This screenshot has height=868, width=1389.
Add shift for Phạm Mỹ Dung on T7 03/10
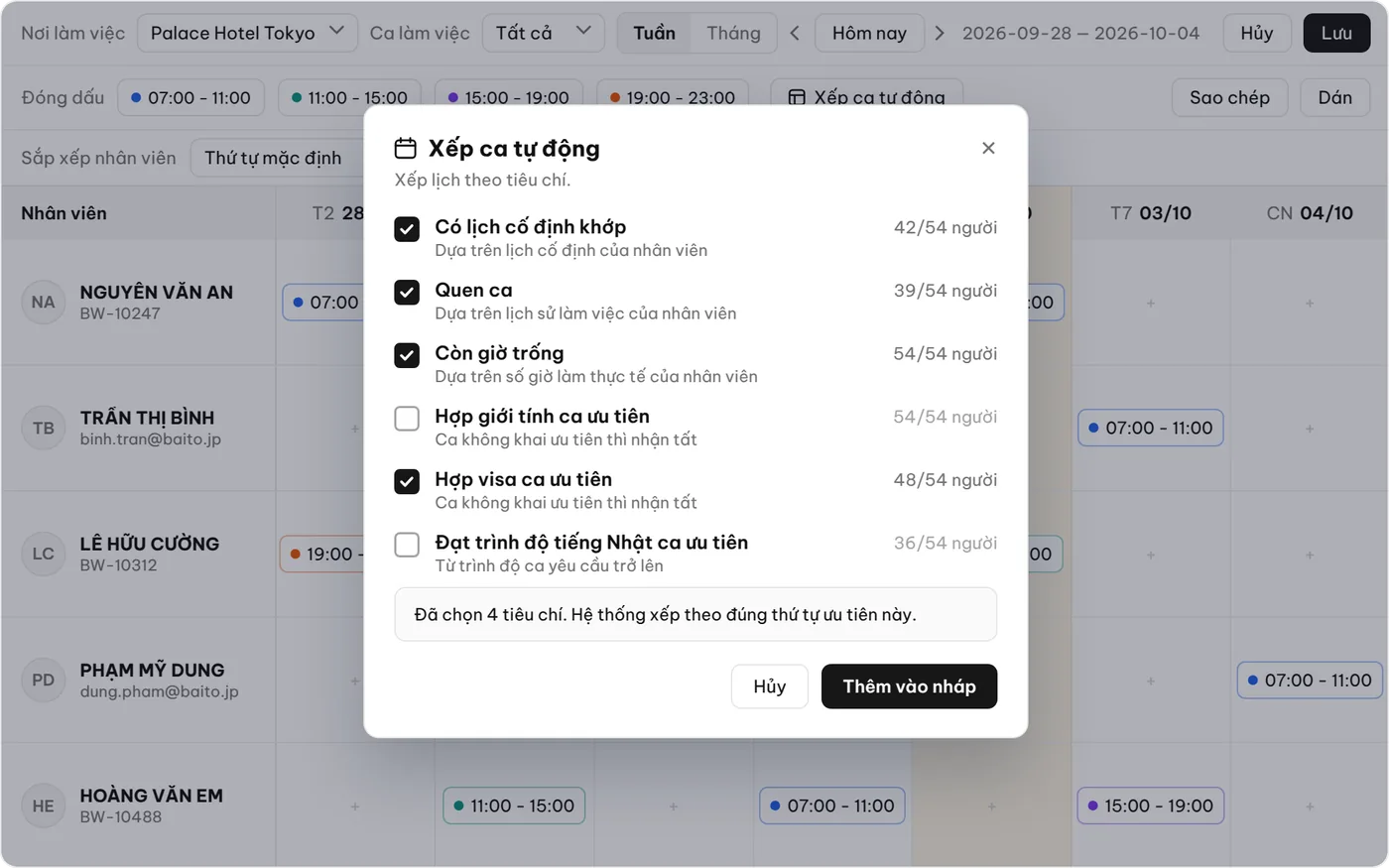[x=1151, y=681]
